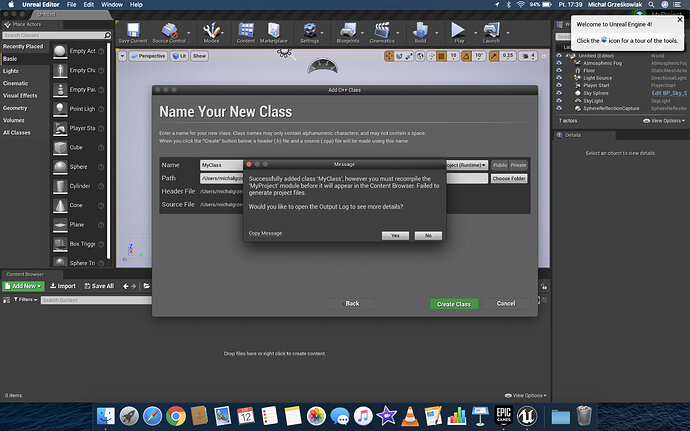Toggle visibility of SkyLight actor
Screen dimensions: 690x431
click(559, 100)
